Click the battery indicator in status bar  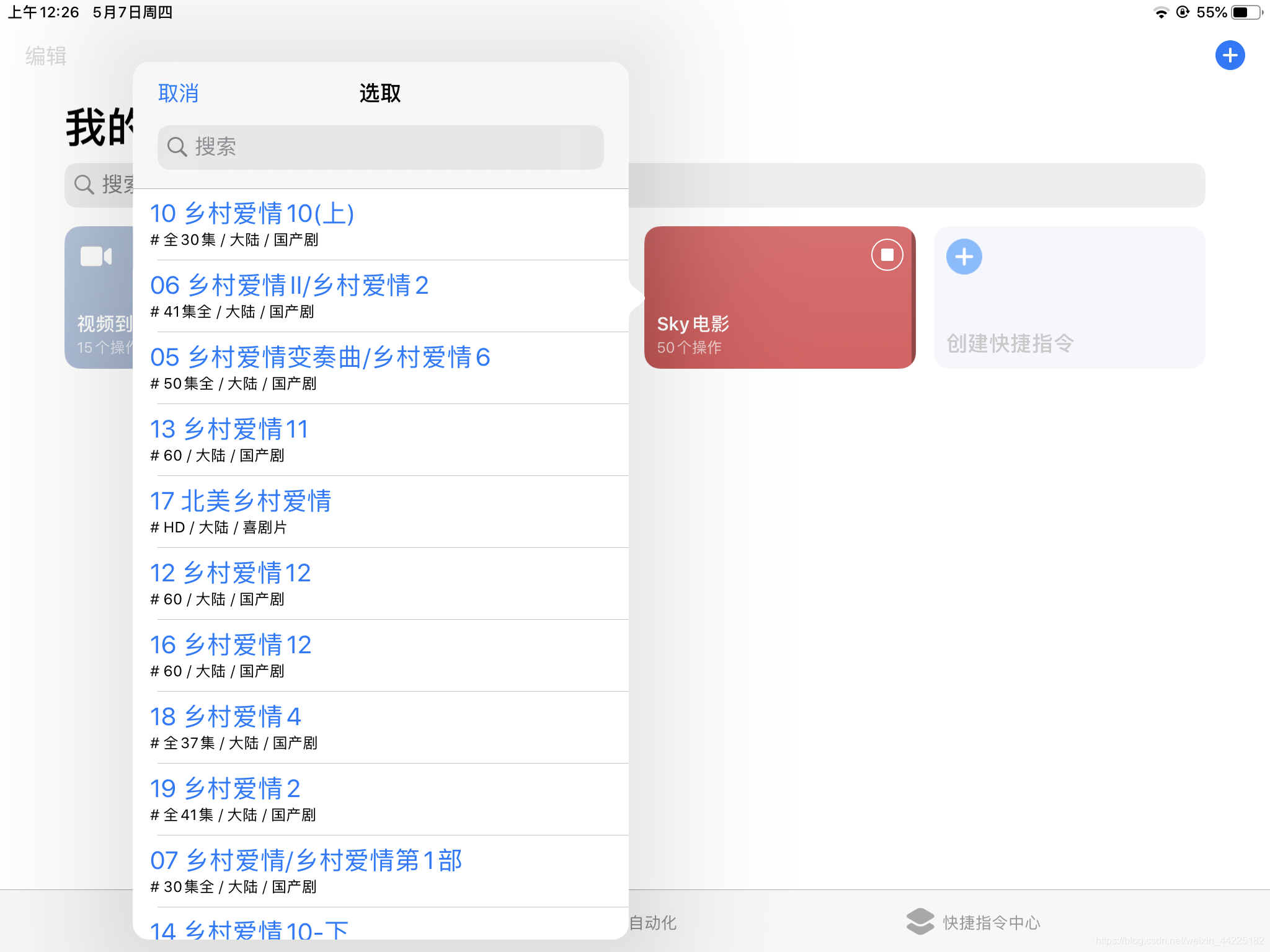coord(1246,12)
